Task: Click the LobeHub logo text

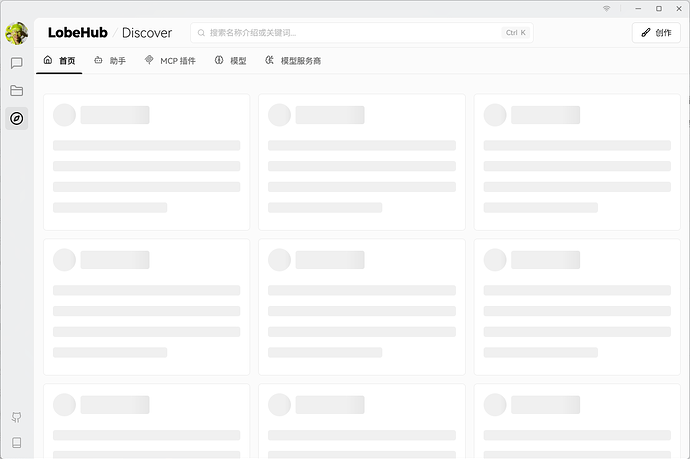Action: (x=77, y=33)
